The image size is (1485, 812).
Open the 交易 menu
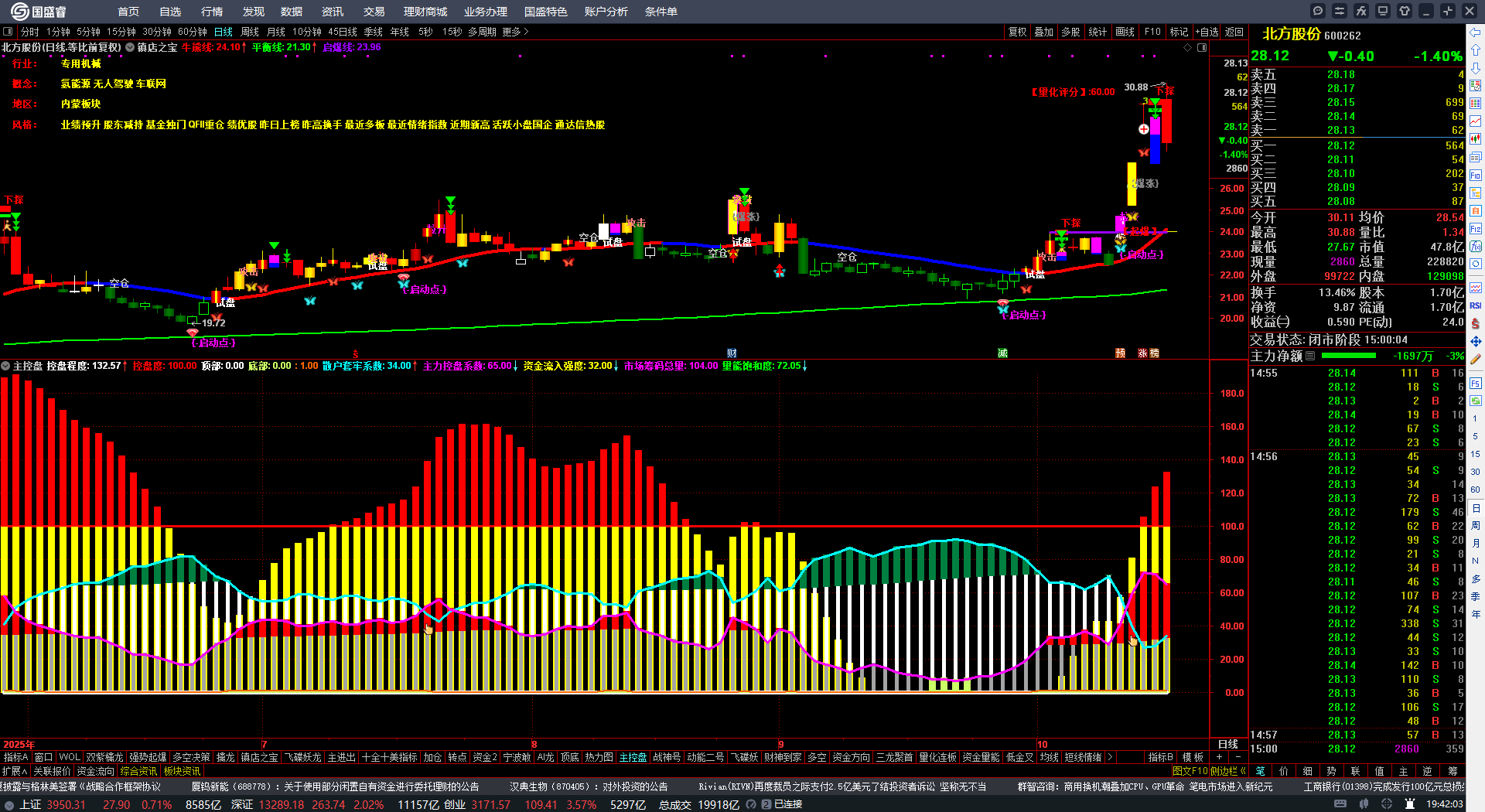374,12
